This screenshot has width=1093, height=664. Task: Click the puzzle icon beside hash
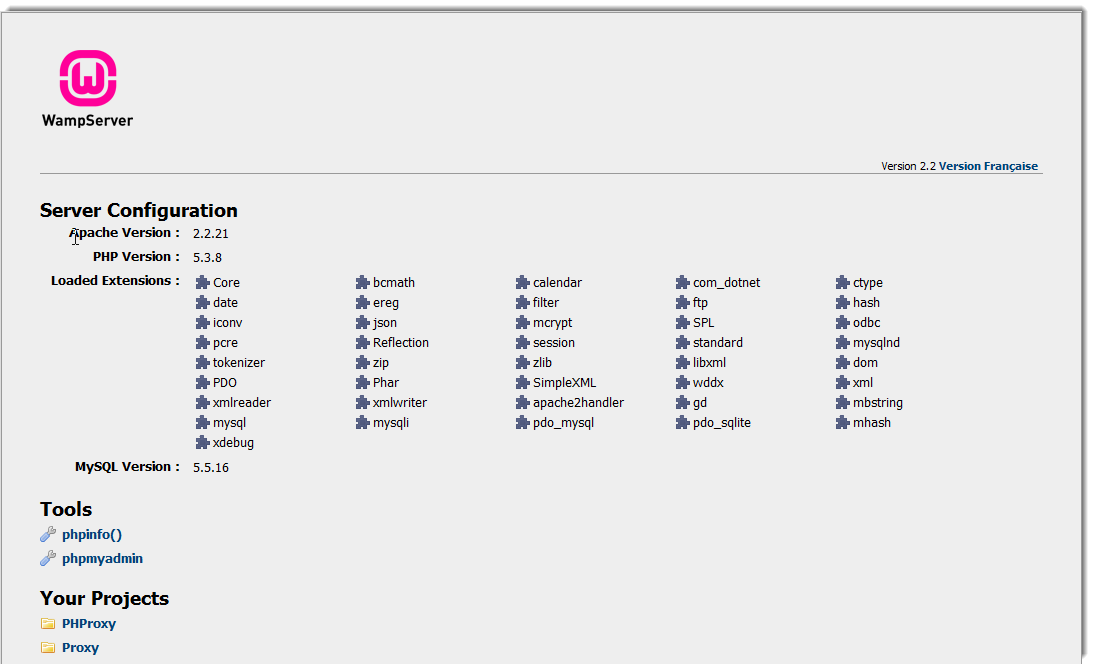click(x=843, y=302)
